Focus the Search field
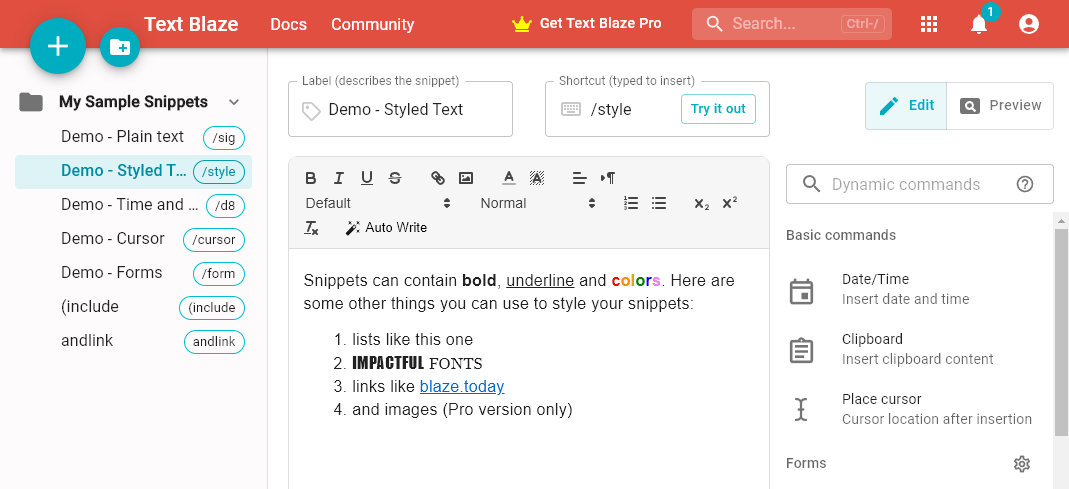 coord(792,25)
